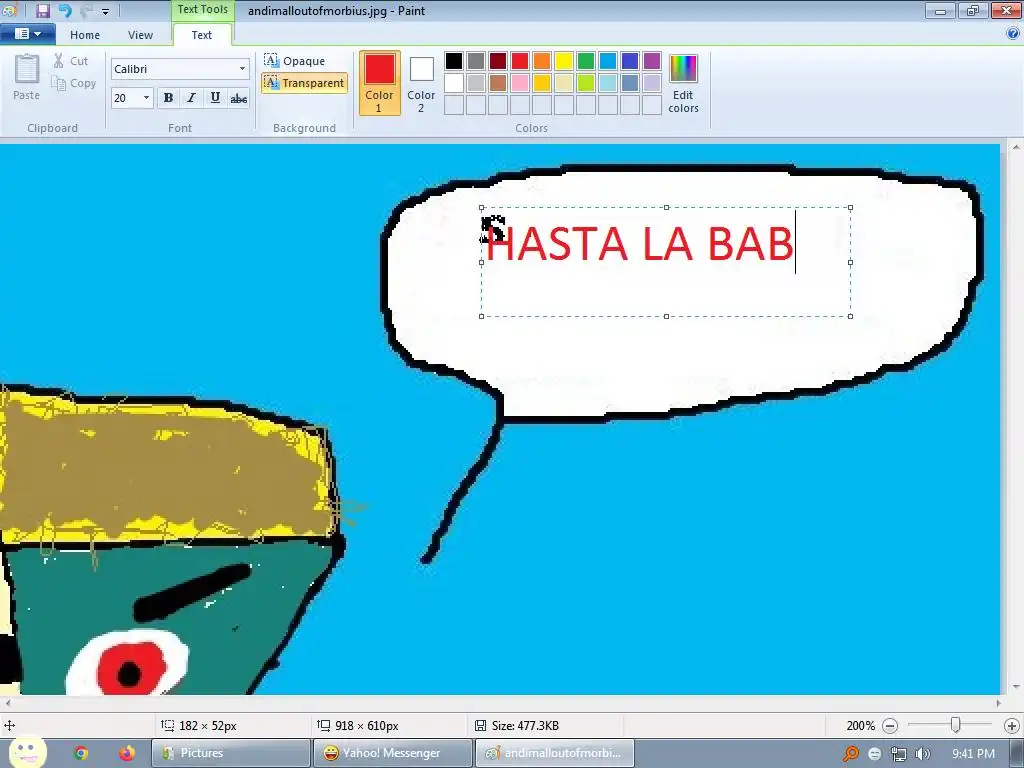
Task: Switch to the Home tab
Action: click(x=85, y=35)
